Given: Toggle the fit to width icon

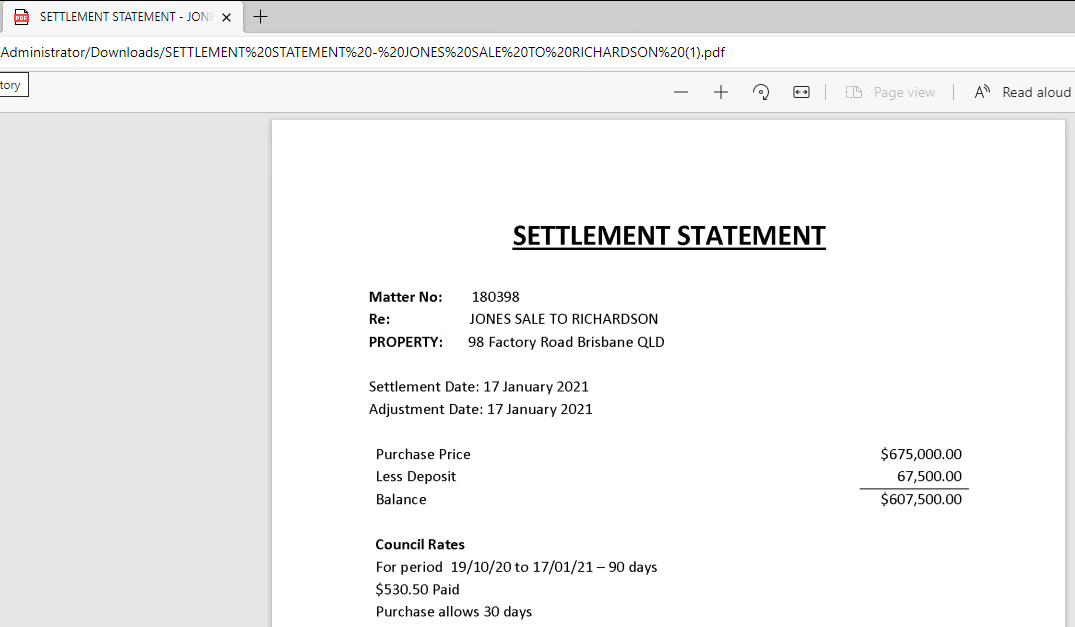Looking at the screenshot, I should (x=801, y=92).
